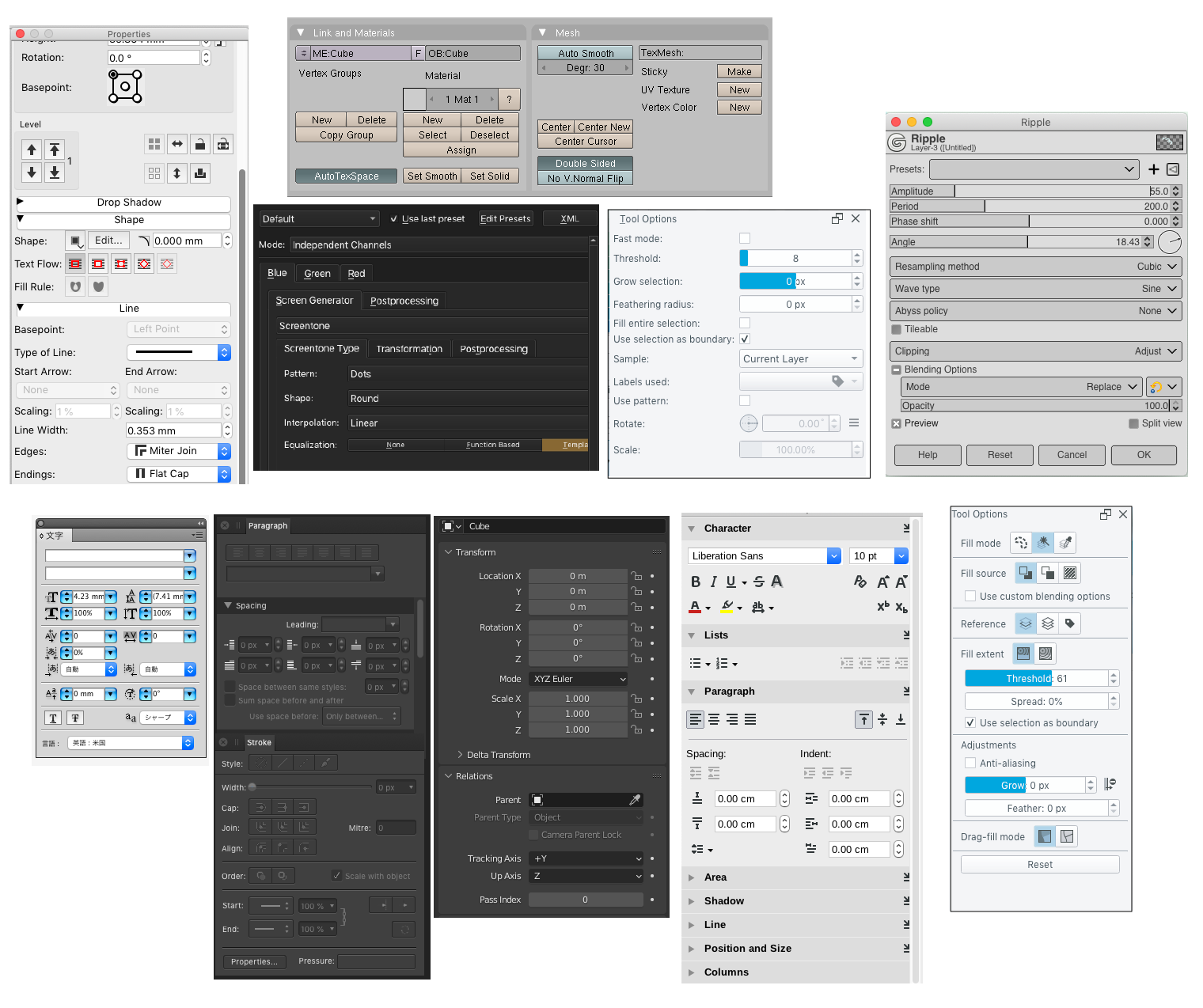Switch to the Green channel tab
1203x1008 pixels.
point(317,274)
